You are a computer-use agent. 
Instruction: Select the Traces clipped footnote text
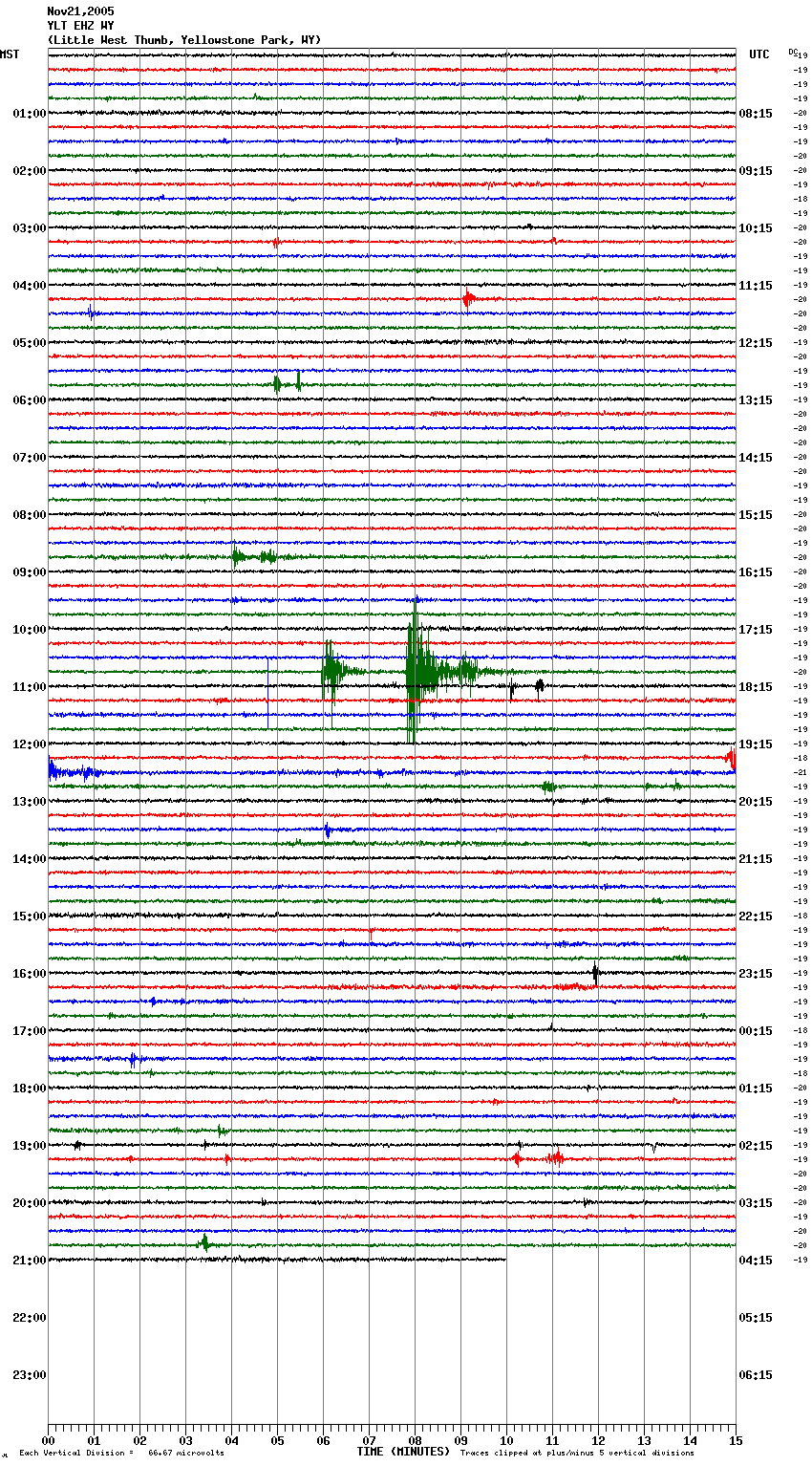pyautogui.click(x=577, y=1453)
